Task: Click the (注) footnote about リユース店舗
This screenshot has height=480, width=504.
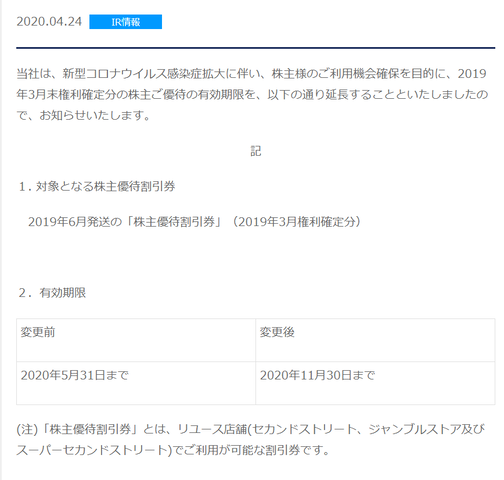Action: [250, 440]
